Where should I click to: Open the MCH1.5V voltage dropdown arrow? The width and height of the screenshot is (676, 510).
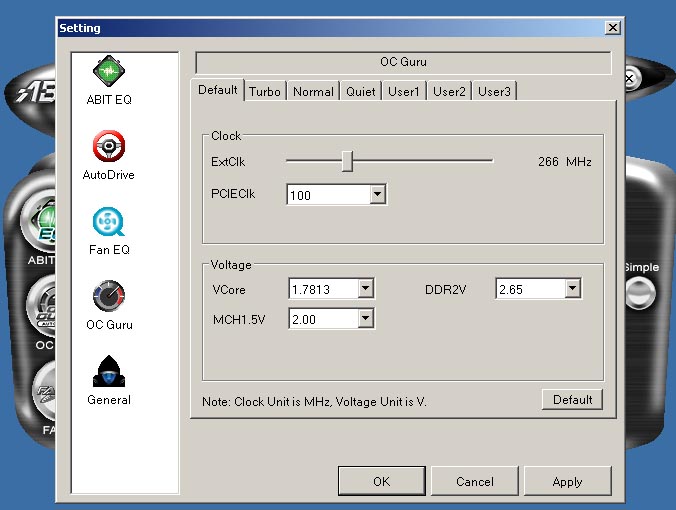click(x=365, y=319)
